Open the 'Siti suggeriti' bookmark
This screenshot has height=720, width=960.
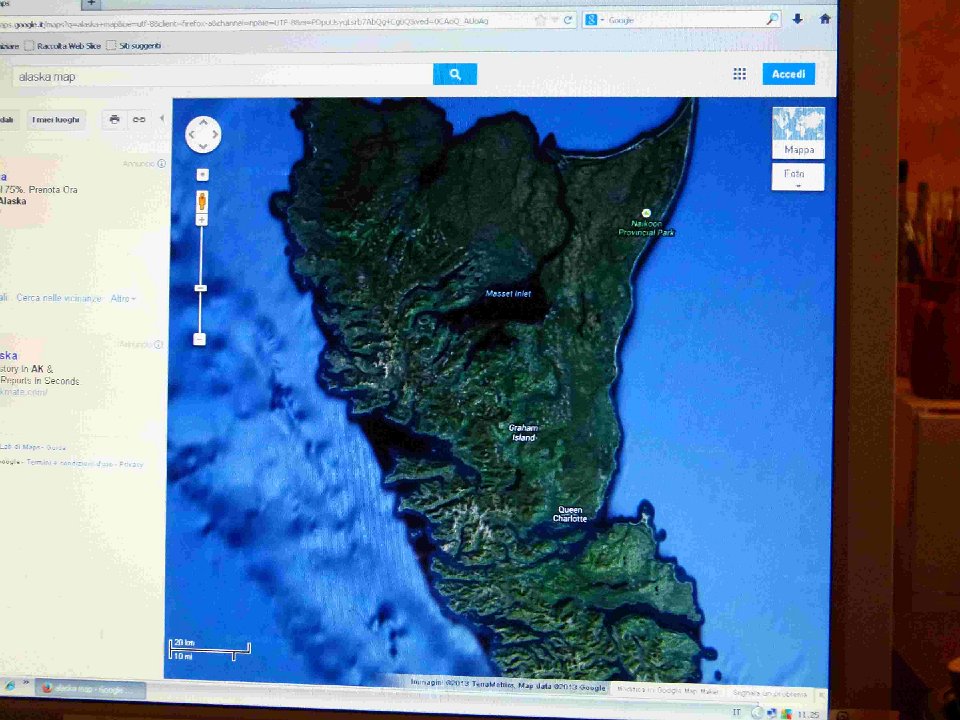point(134,46)
